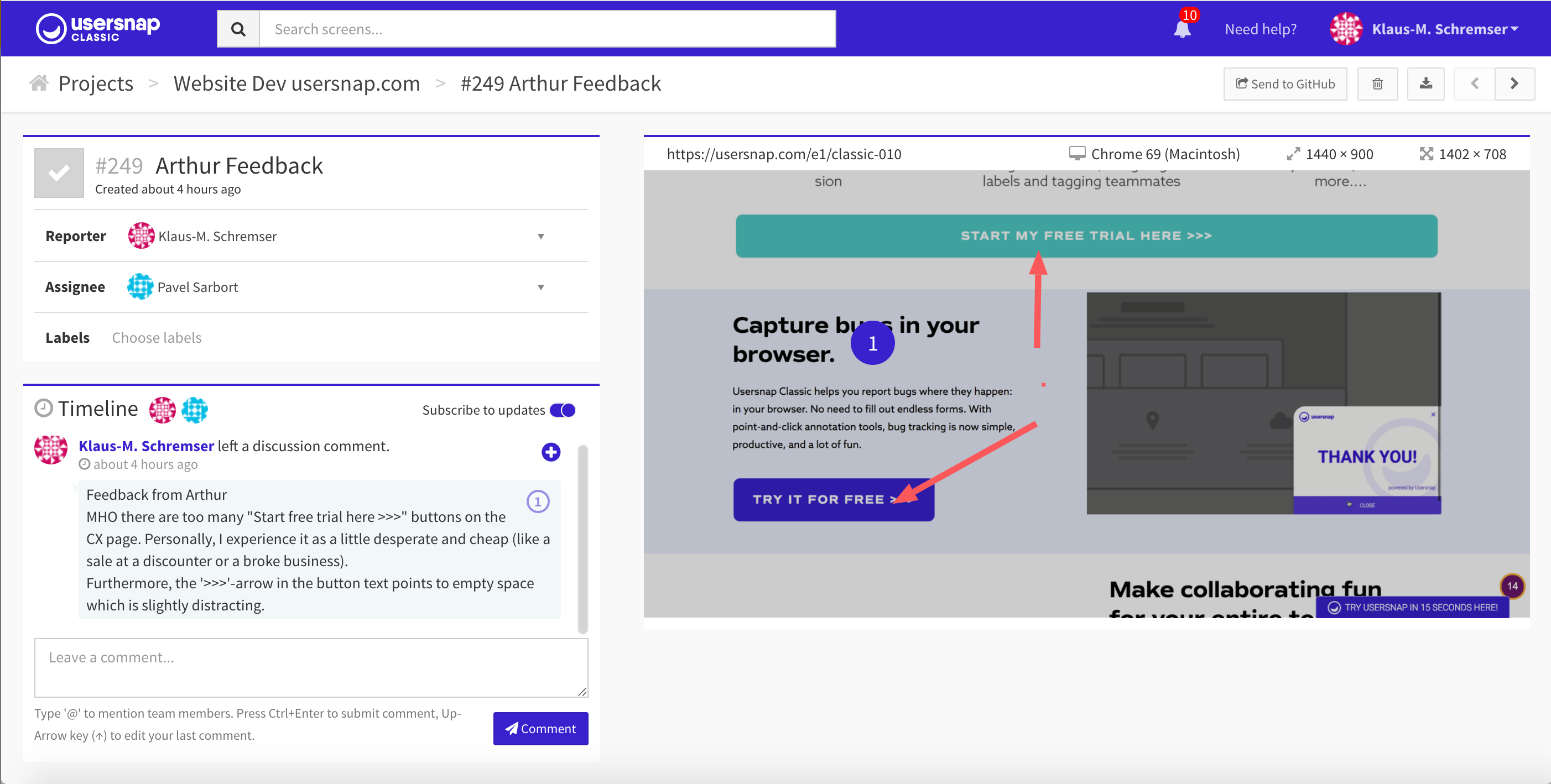This screenshot has width=1551, height=784.
Task: Go to next screen with the right arrow
Action: pyautogui.click(x=1515, y=83)
